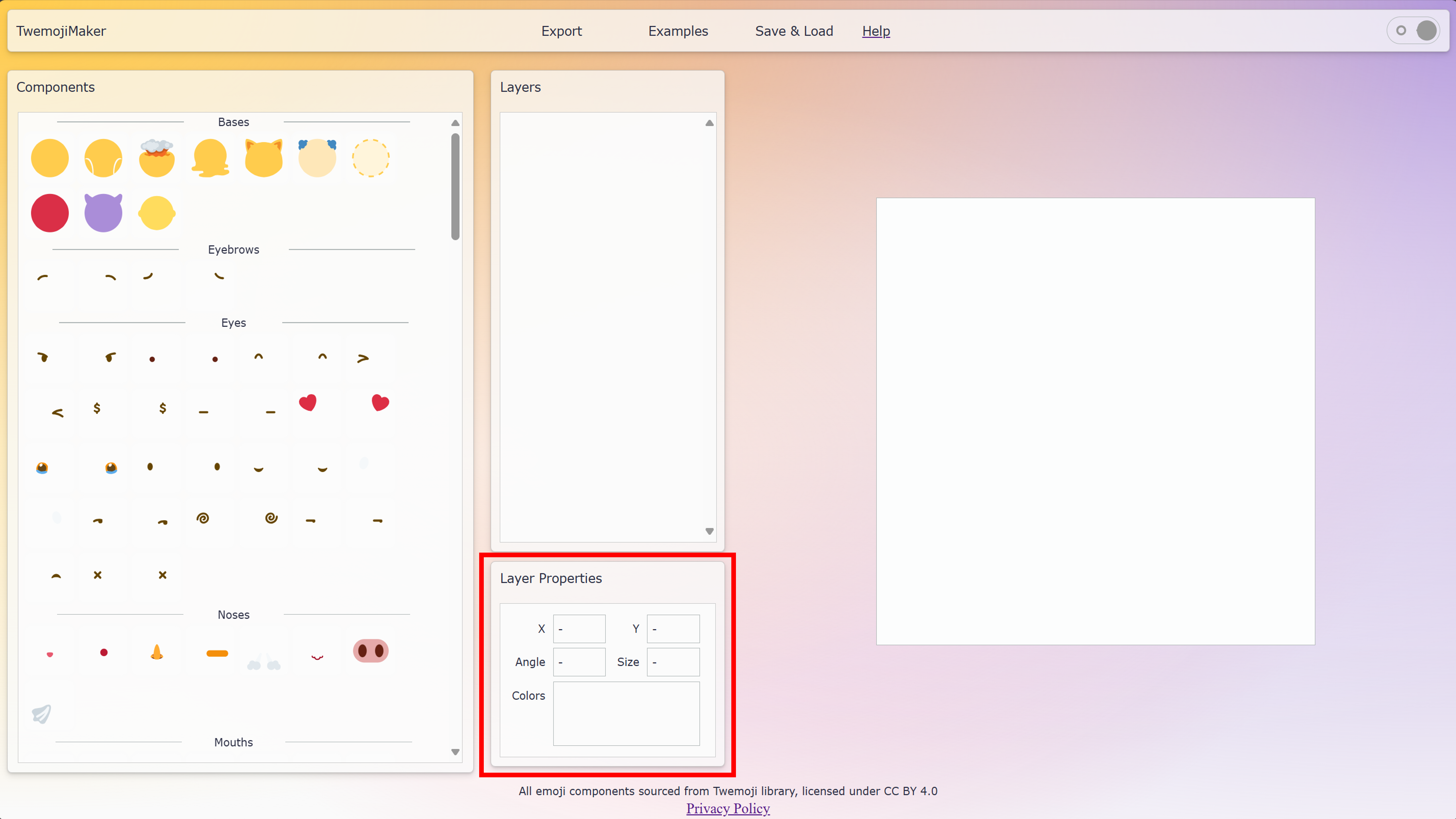Open the Export menu
The width and height of the screenshot is (1456, 819).
[x=561, y=31]
